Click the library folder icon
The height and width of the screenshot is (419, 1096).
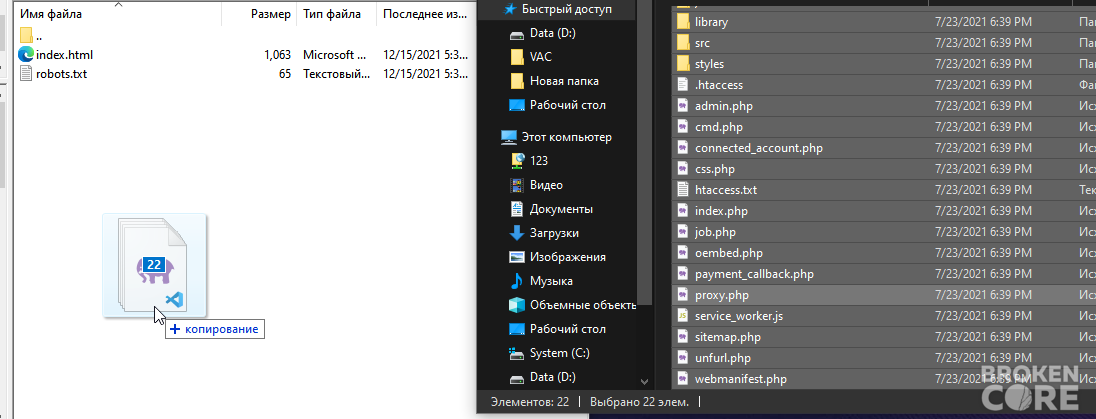click(683, 22)
